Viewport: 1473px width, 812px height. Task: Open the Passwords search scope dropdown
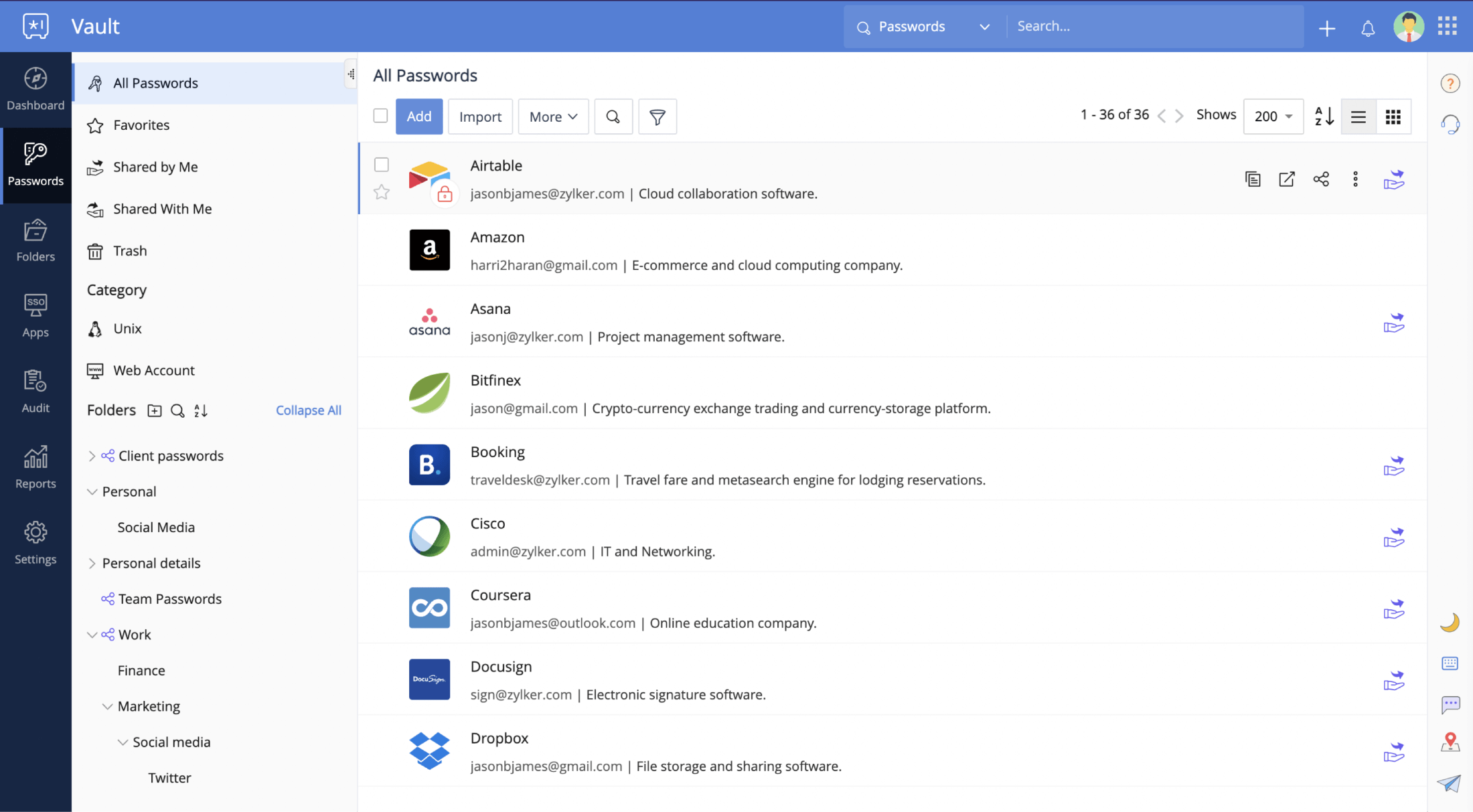(924, 27)
